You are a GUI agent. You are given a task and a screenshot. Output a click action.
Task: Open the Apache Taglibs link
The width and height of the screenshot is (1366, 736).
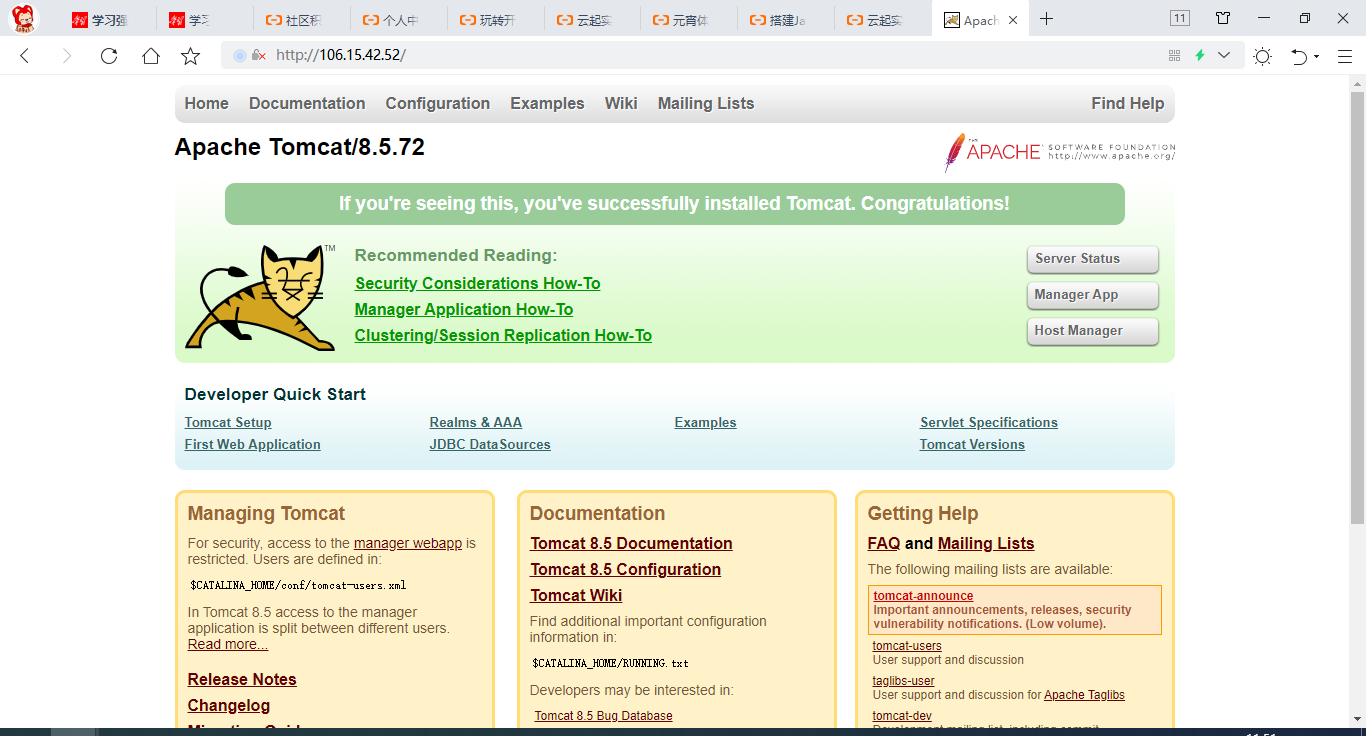tap(1084, 695)
